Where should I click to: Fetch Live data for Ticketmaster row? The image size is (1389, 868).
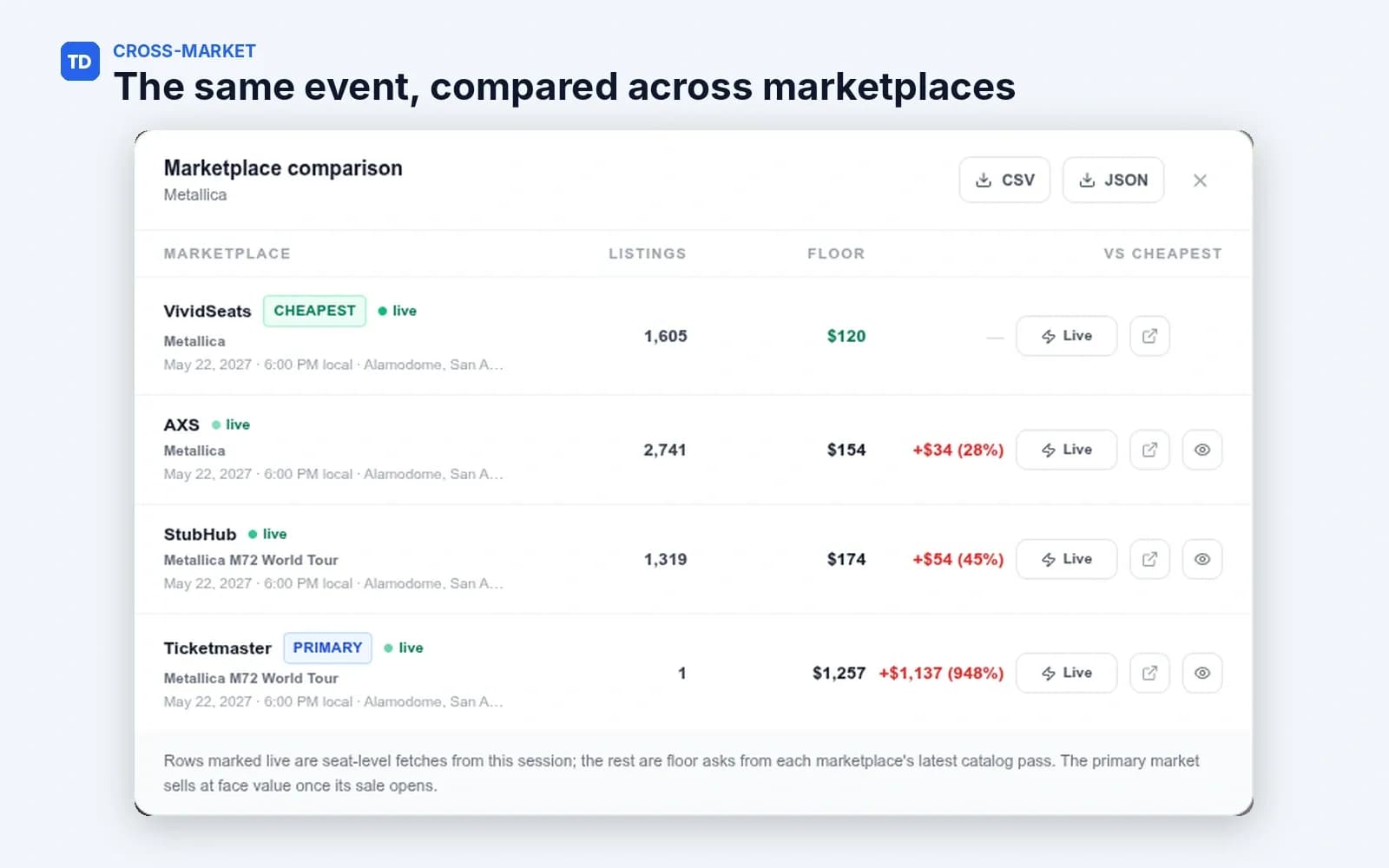point(1066,673)
